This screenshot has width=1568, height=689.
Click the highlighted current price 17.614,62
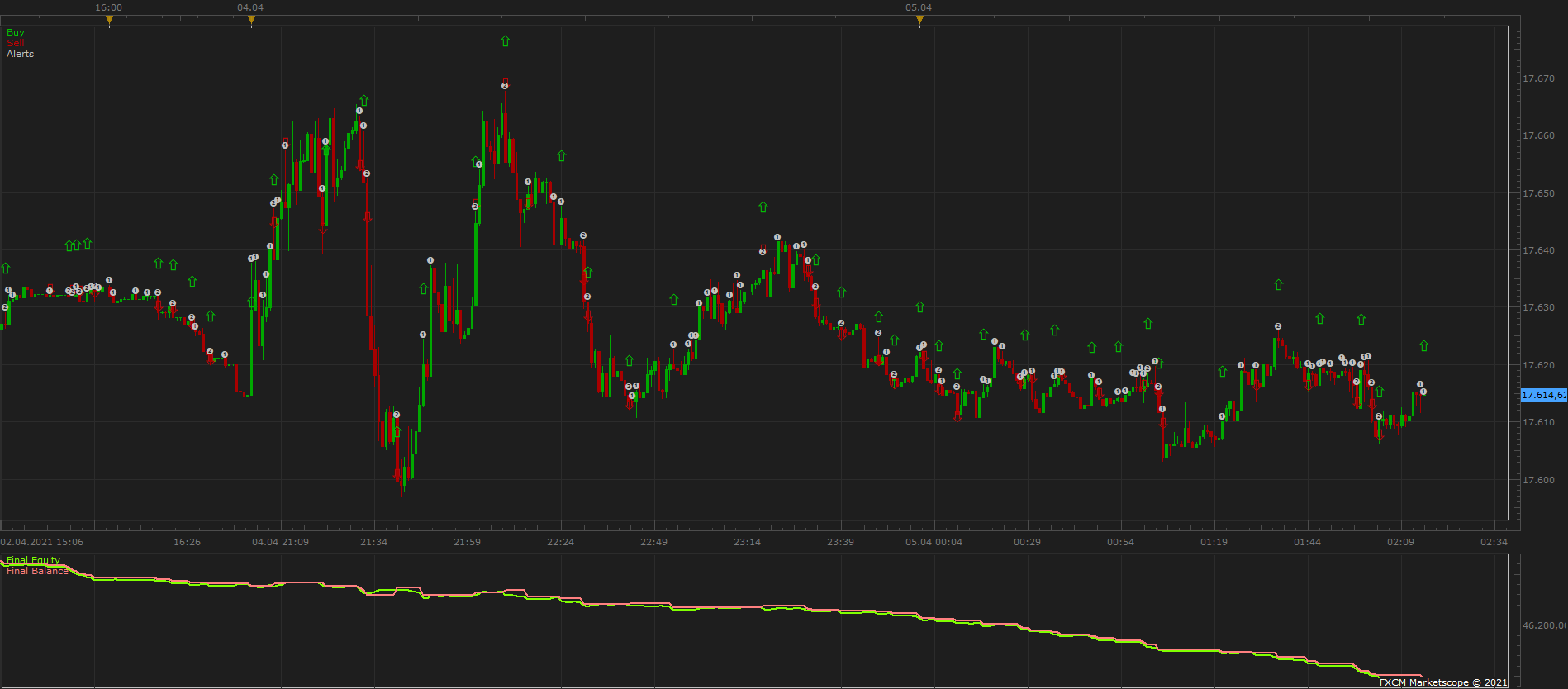tap(1543, 395)
